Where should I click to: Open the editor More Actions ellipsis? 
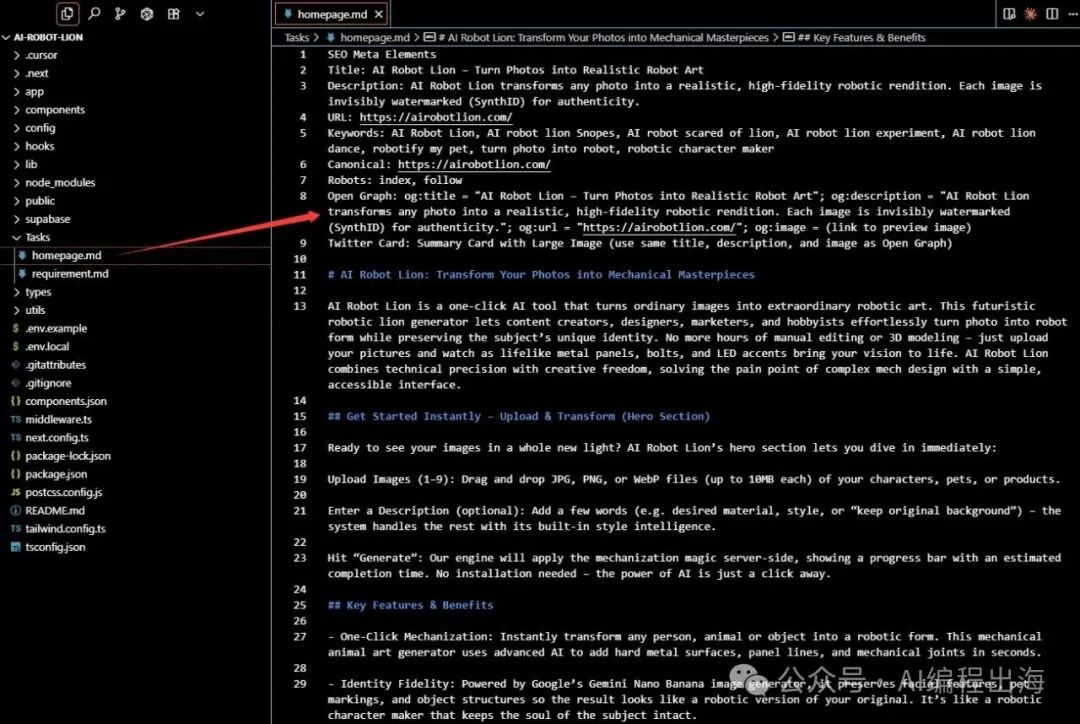(1071, 14)
